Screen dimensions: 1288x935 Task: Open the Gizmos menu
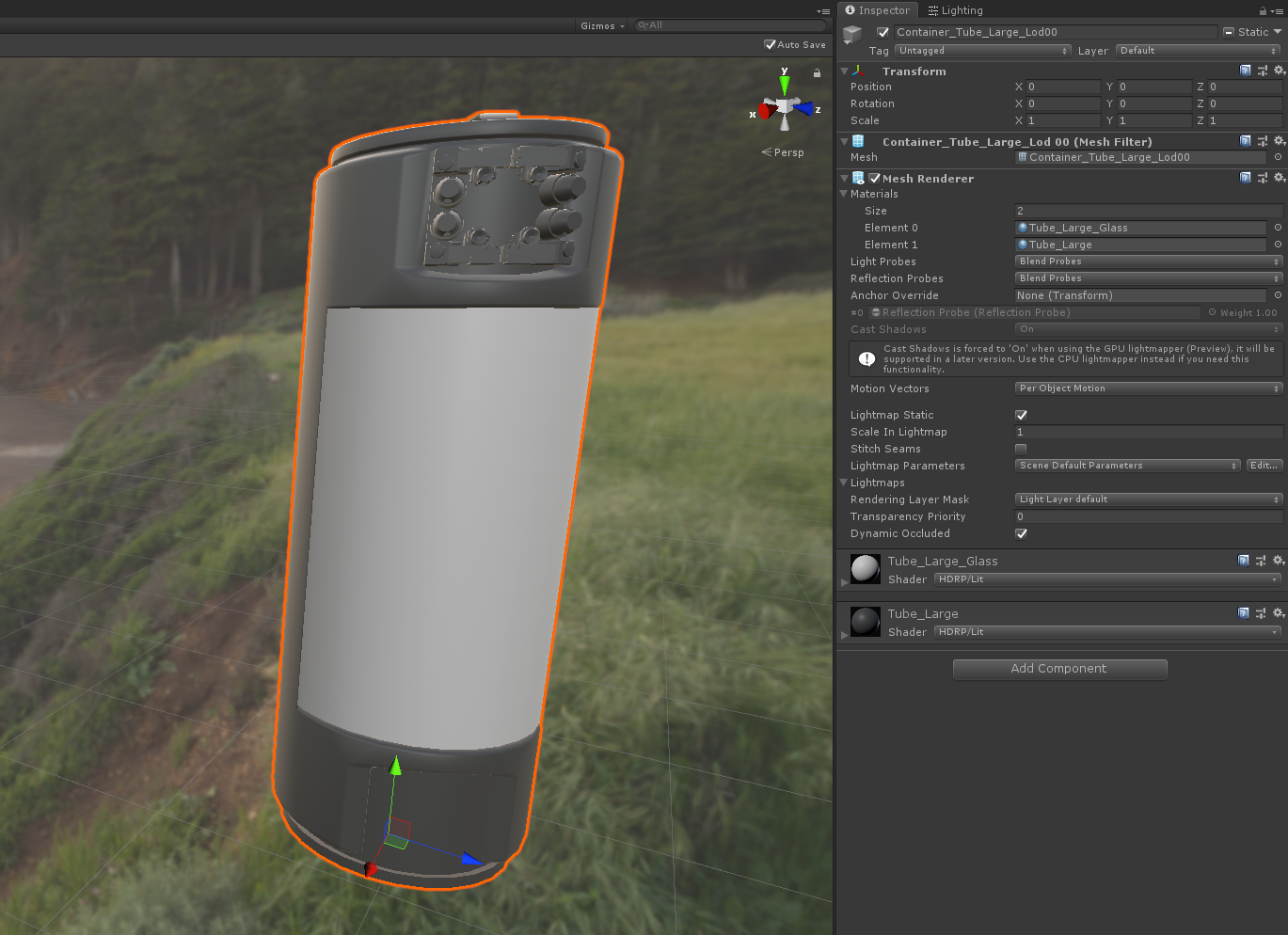[602, 25]
